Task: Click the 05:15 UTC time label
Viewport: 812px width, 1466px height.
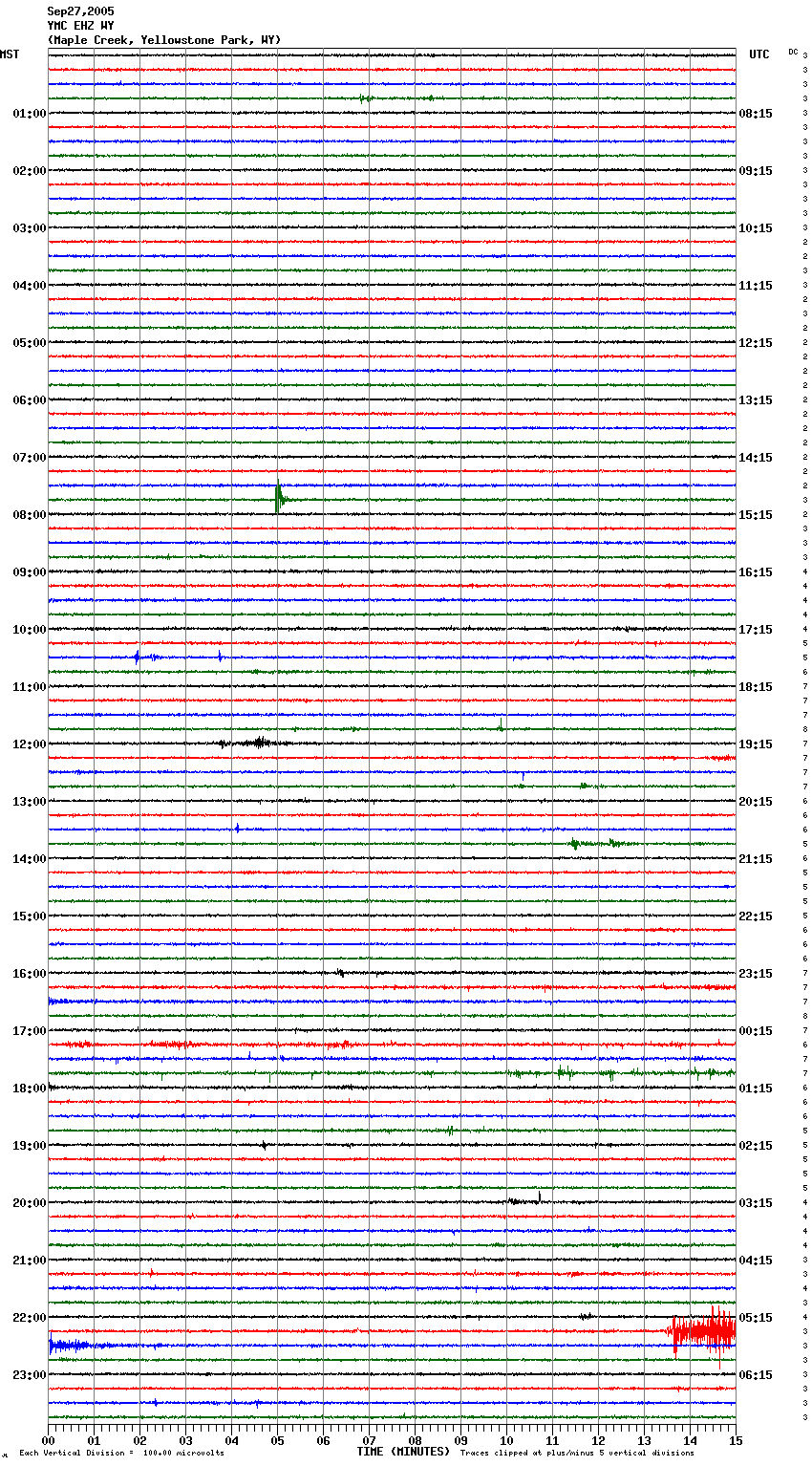Action: pyautogui.click(x=756, y=1318)
